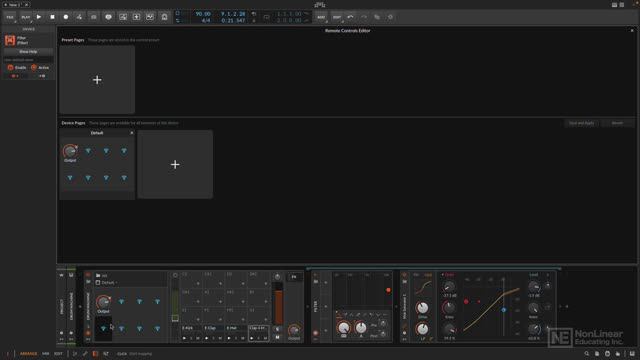Select the Kick drum pad cell
Viewport: 640px width, 360px height.
(x=191, y=333)
